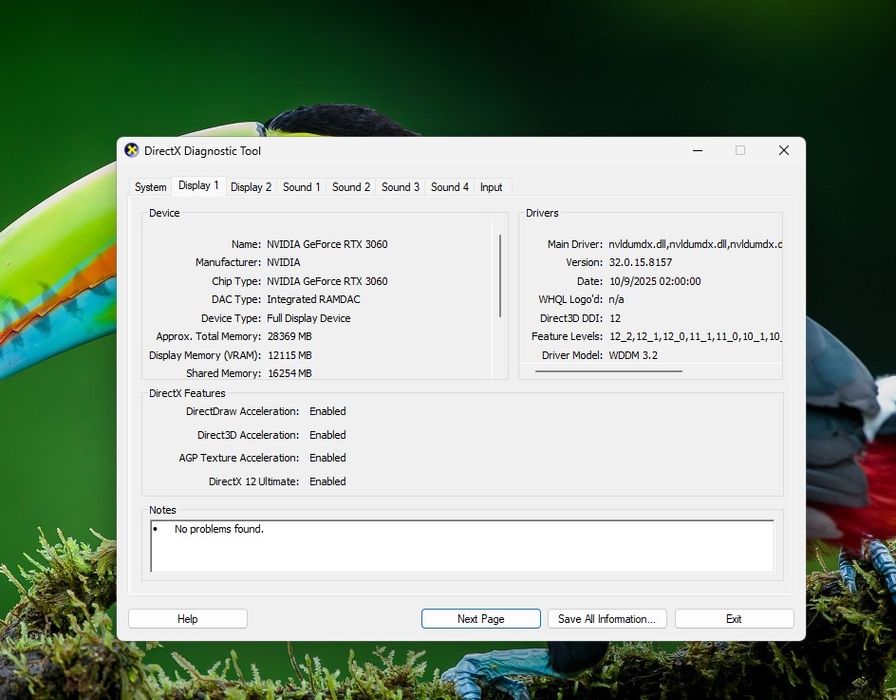Click the 28369 MB total memory value
This screenshot has width=896, height=700.
pyautogui.click(x=290, y=337)
